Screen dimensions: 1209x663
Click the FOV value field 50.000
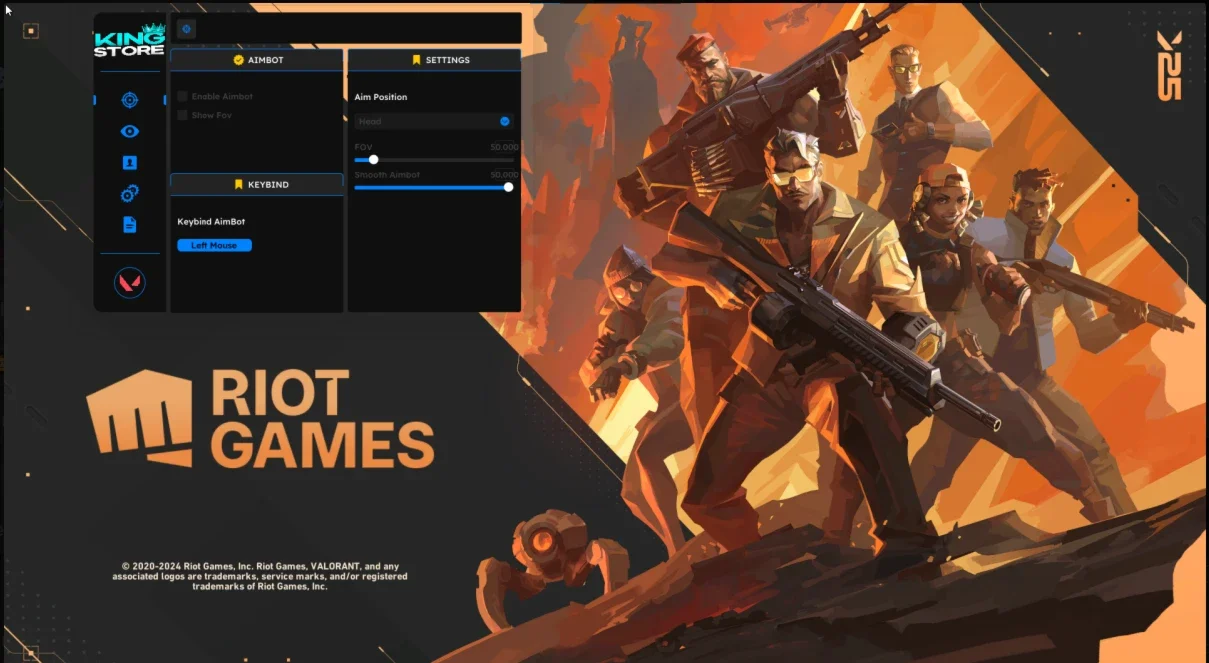[x=504, y=147]
